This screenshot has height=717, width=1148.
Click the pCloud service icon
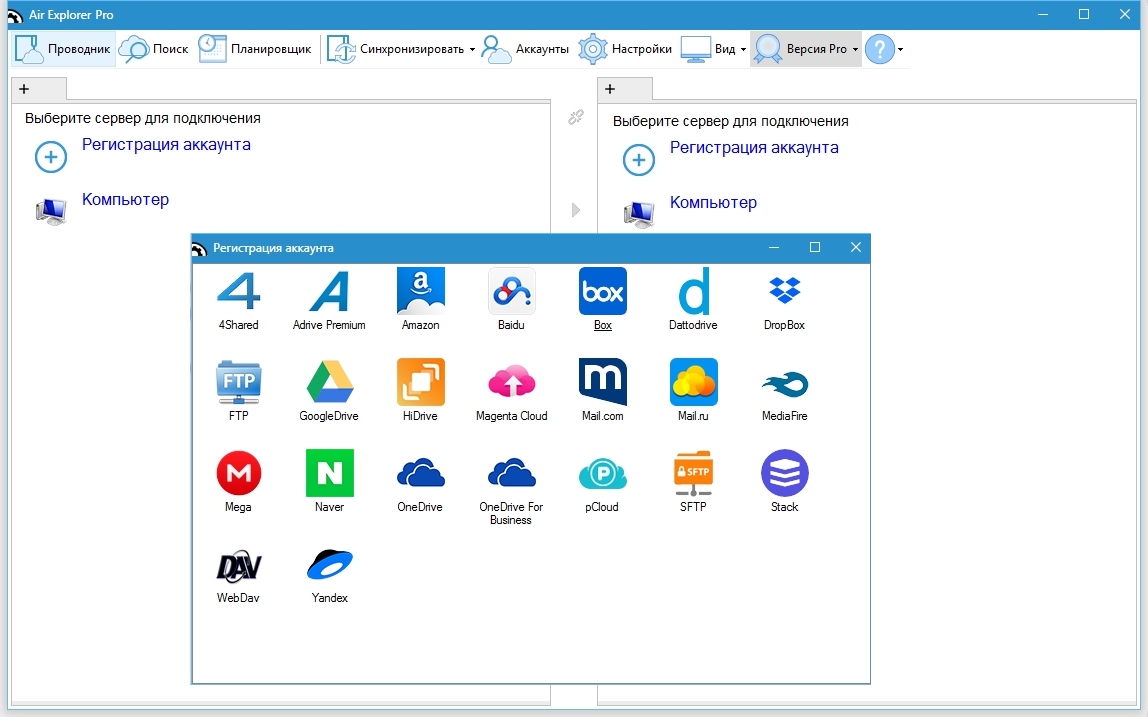pyautogui.click(x=602, y=474)
